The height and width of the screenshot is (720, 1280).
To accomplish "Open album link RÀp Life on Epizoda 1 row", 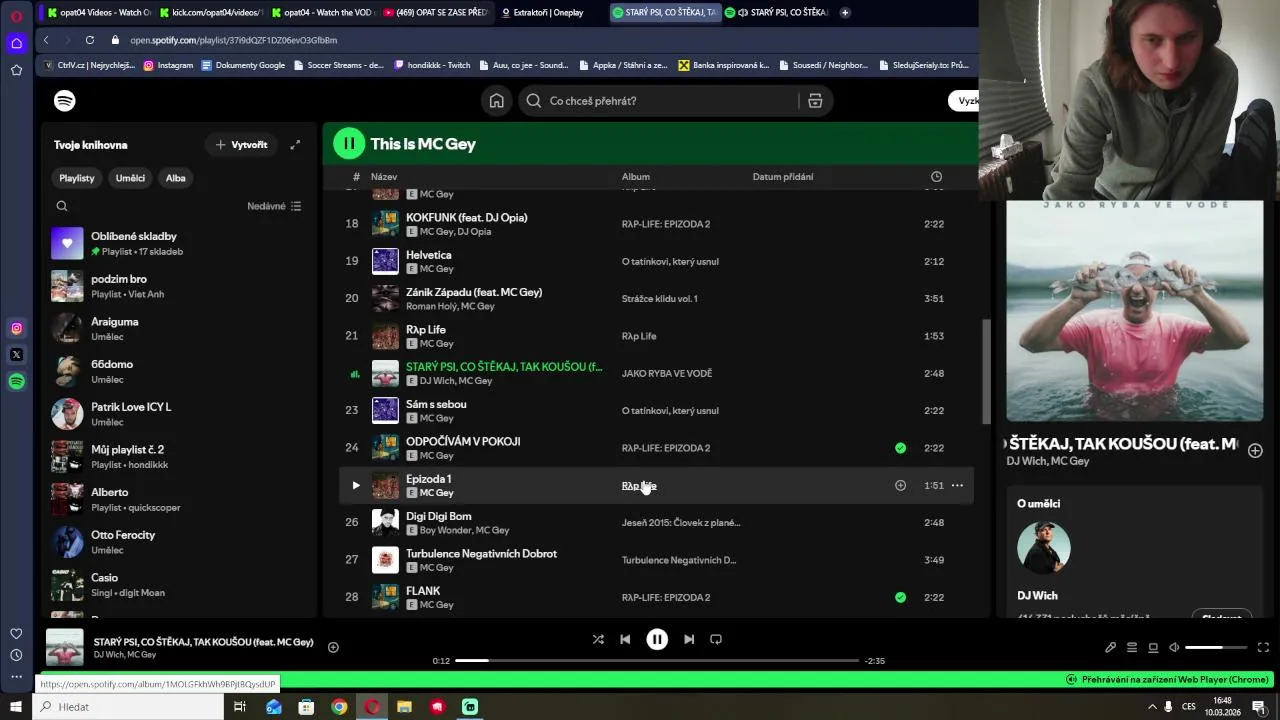I will coord(639,486).
